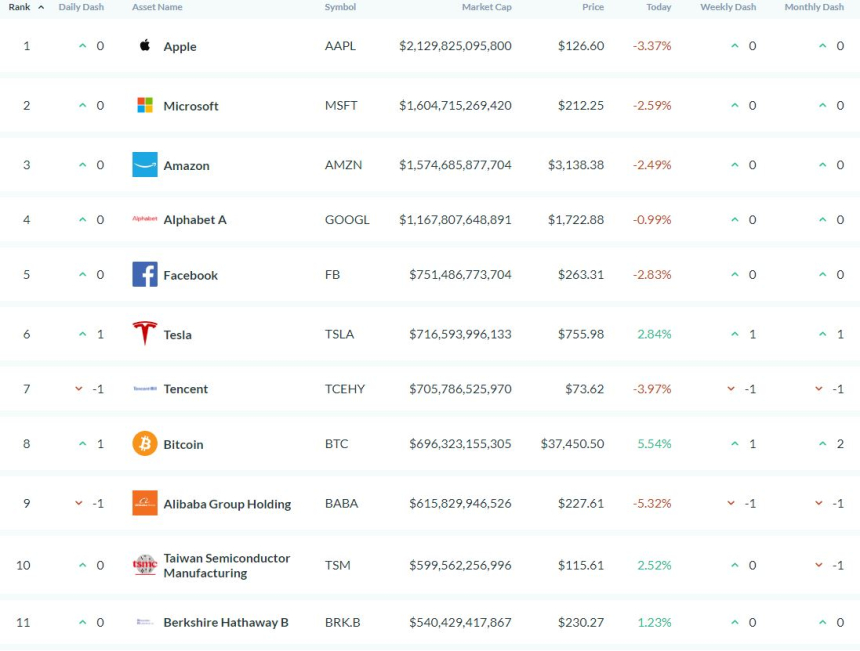Sort by Weekly Dash column header
This screenshot has height=651, width=860.
728,7
